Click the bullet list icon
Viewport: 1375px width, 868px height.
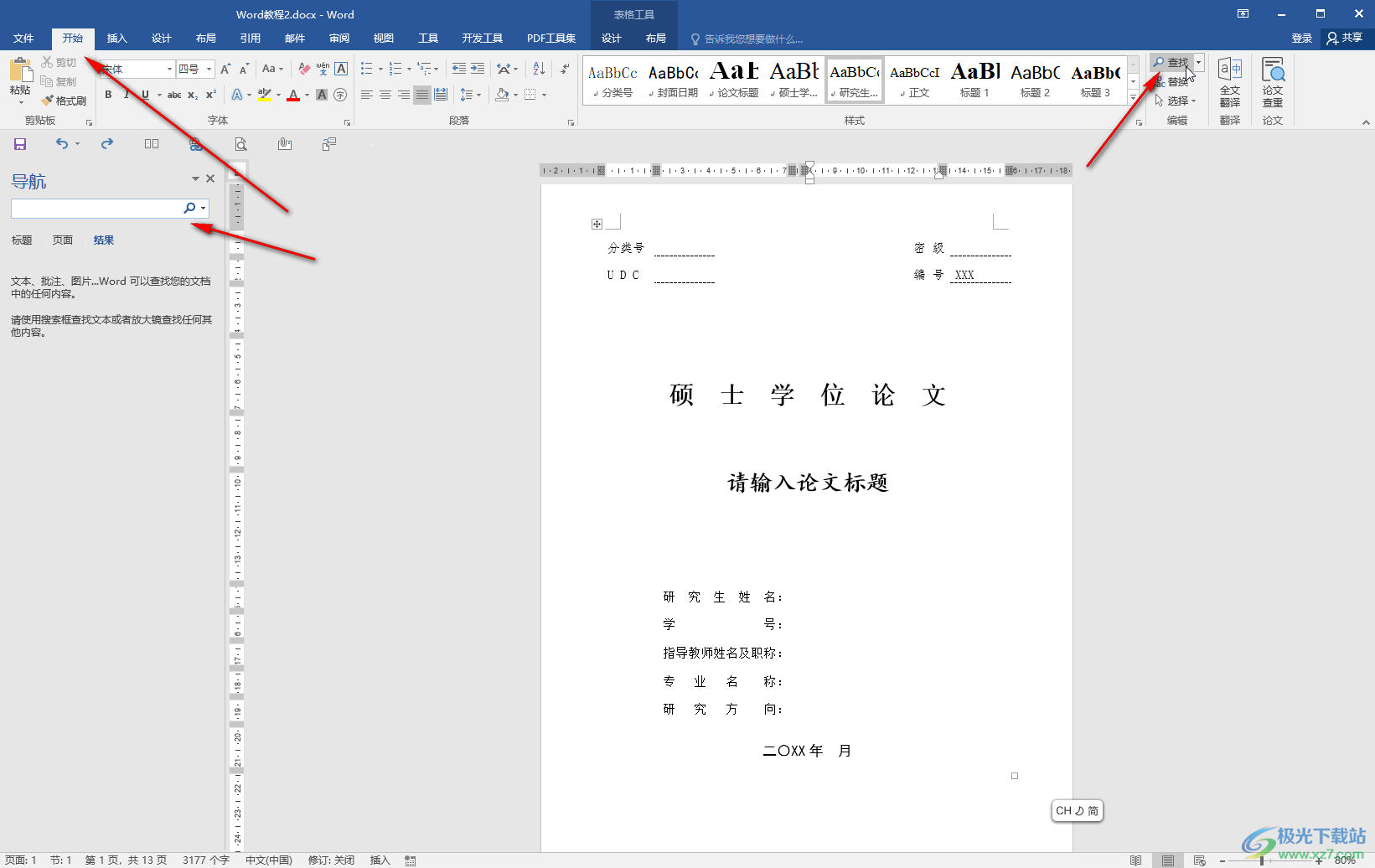pos(366,70)
